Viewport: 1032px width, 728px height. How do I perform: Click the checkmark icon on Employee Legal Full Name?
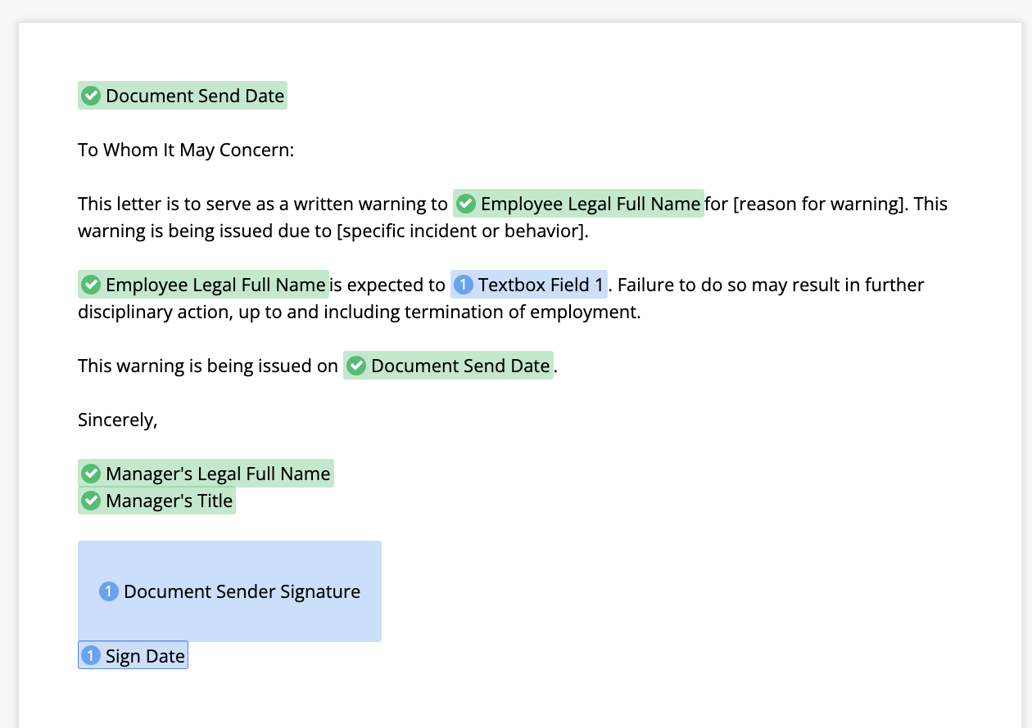point(465,203)
